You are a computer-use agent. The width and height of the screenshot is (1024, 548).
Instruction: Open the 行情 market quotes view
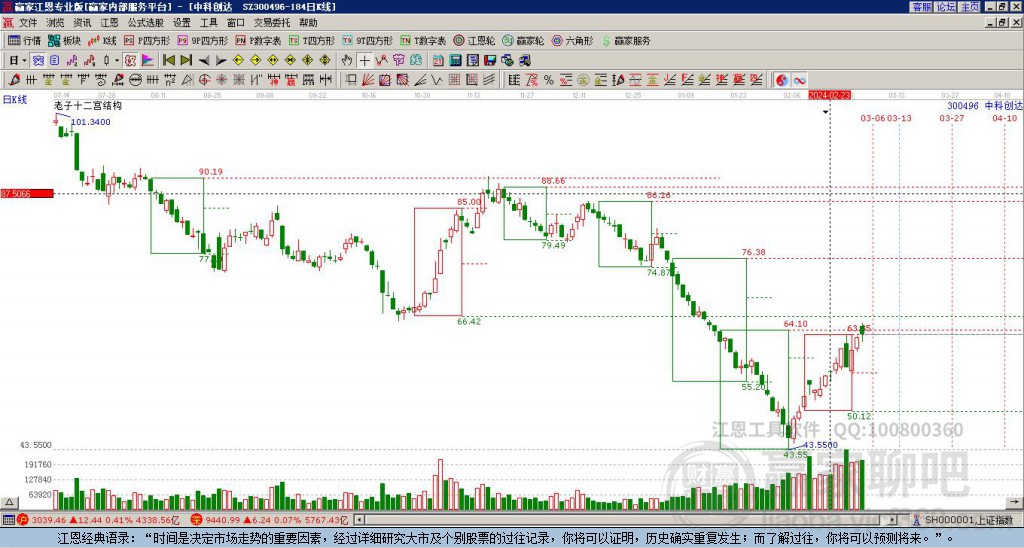(24, 40)
